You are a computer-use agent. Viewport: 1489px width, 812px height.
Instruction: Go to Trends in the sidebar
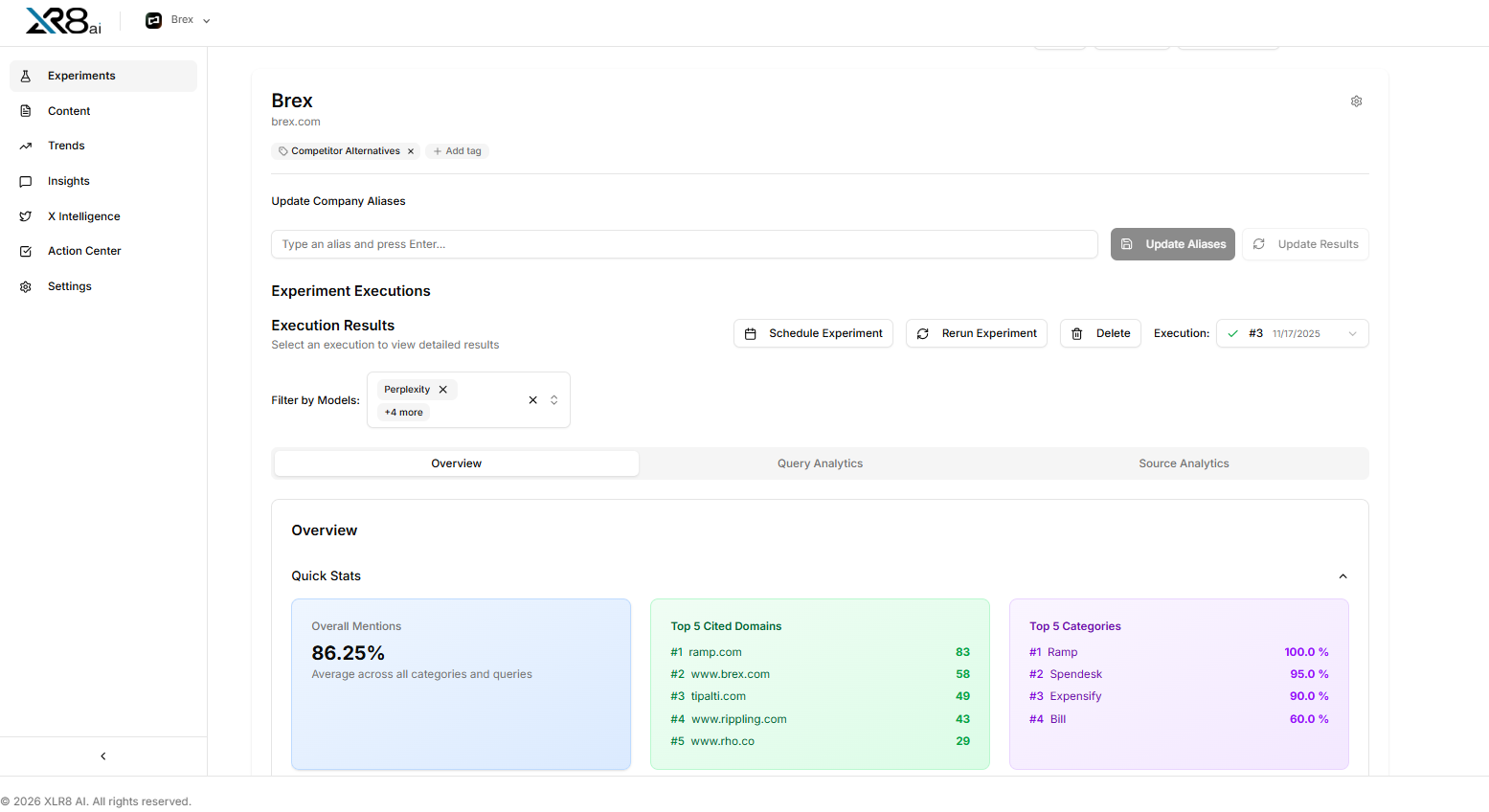(66, 146)
